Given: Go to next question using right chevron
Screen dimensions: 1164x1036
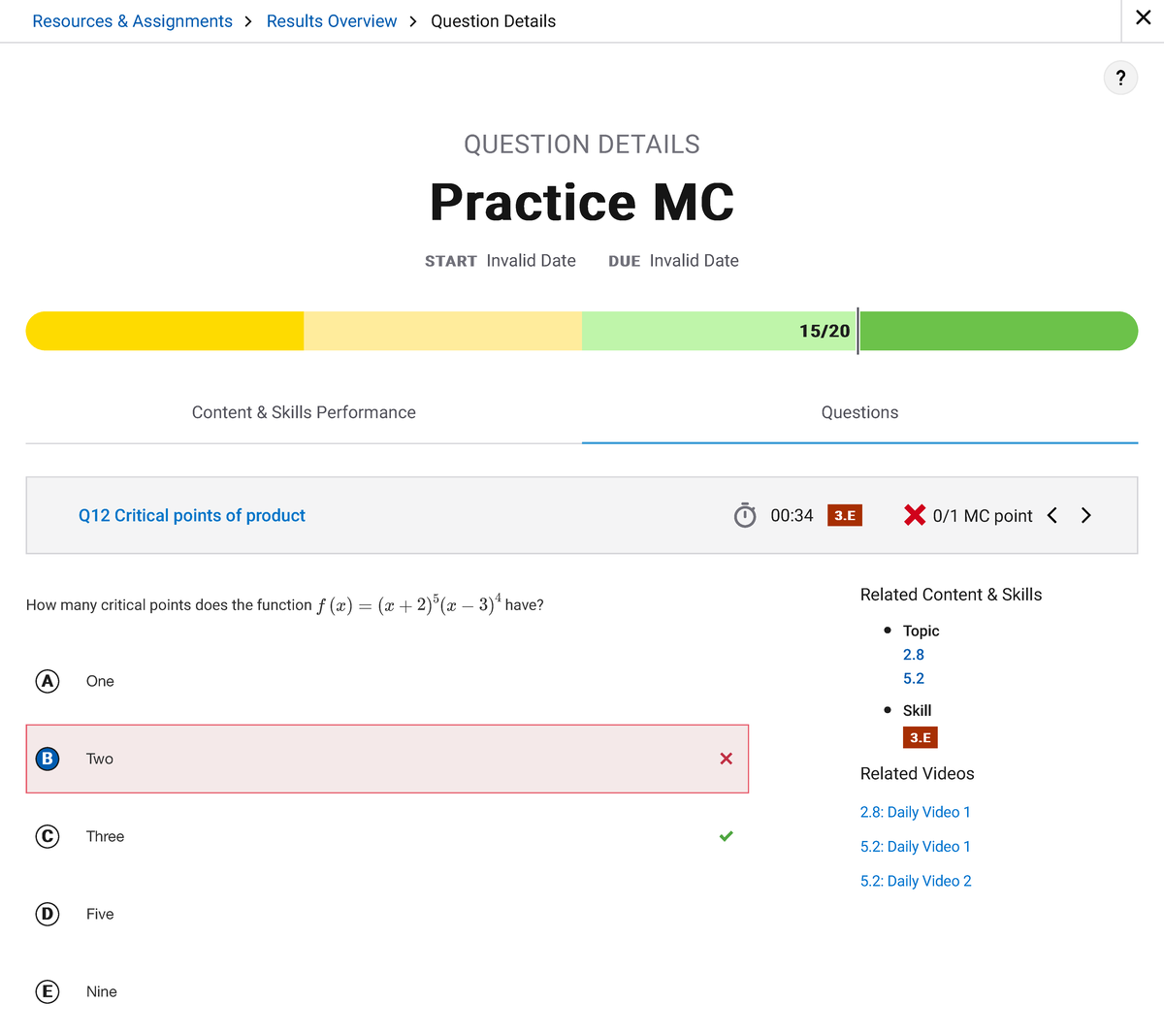Looking at the screenshot, I should coord(1085,515).
